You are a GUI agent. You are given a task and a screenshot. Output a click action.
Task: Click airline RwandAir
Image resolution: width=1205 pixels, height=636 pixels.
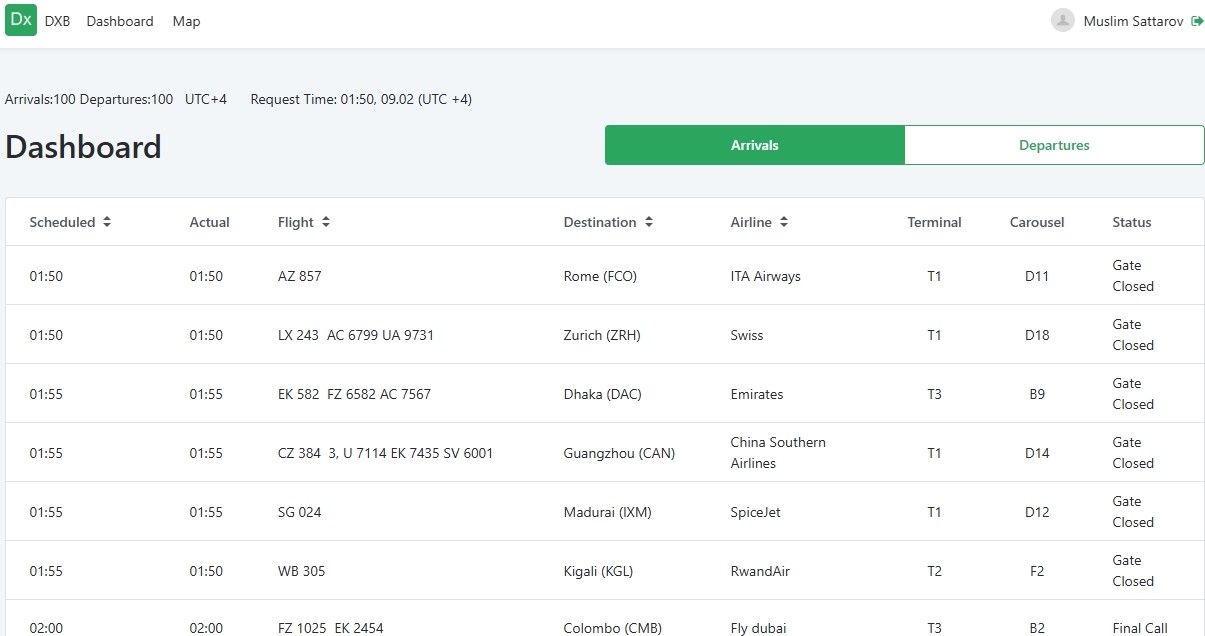pos(760,571)
